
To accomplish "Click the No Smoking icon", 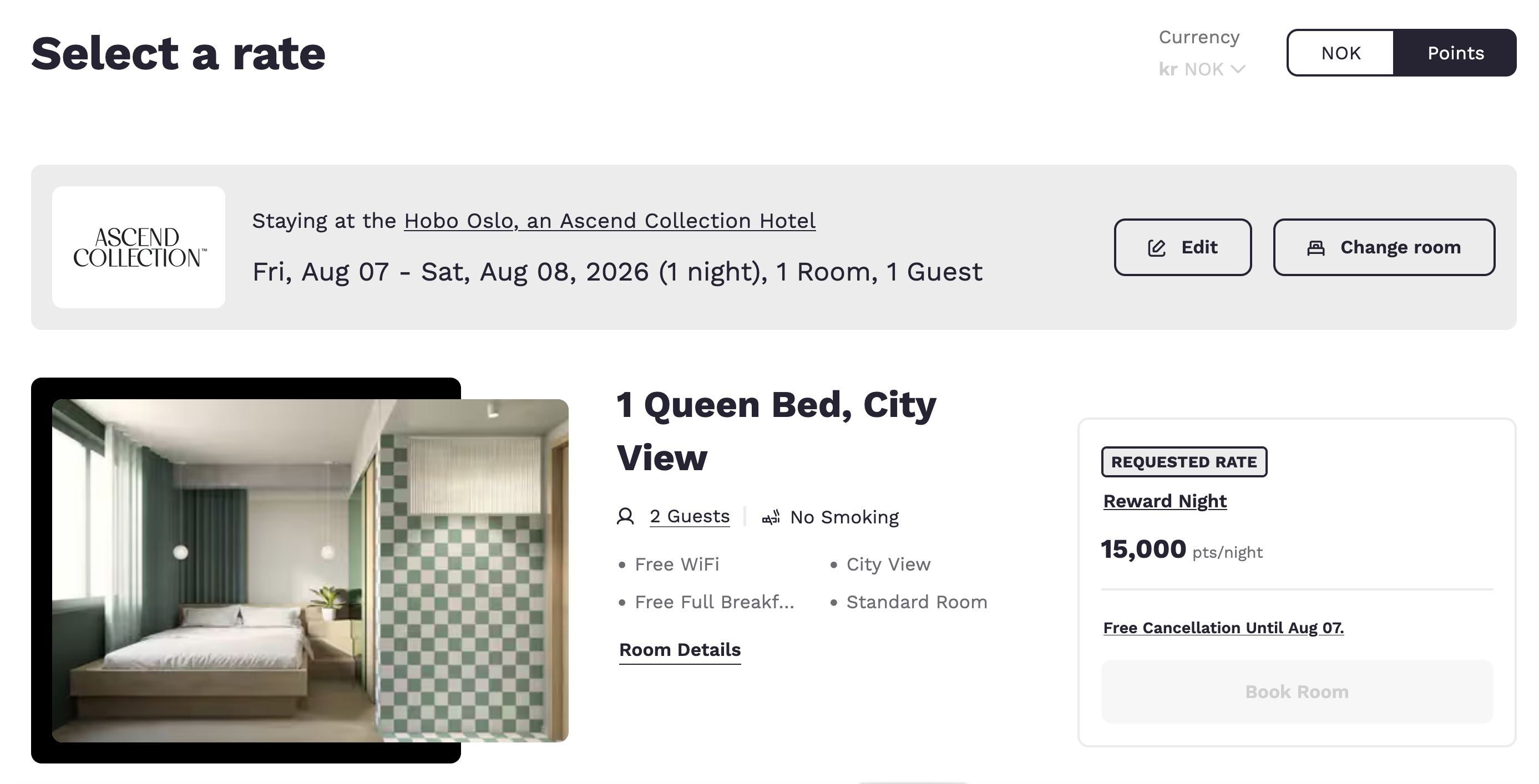I will point(771,517).
